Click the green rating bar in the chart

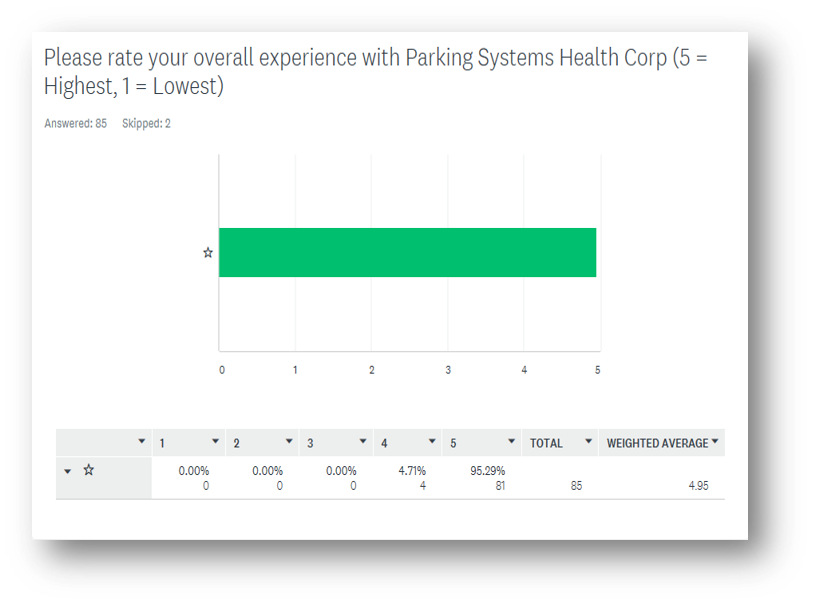(x=408, y=252)
